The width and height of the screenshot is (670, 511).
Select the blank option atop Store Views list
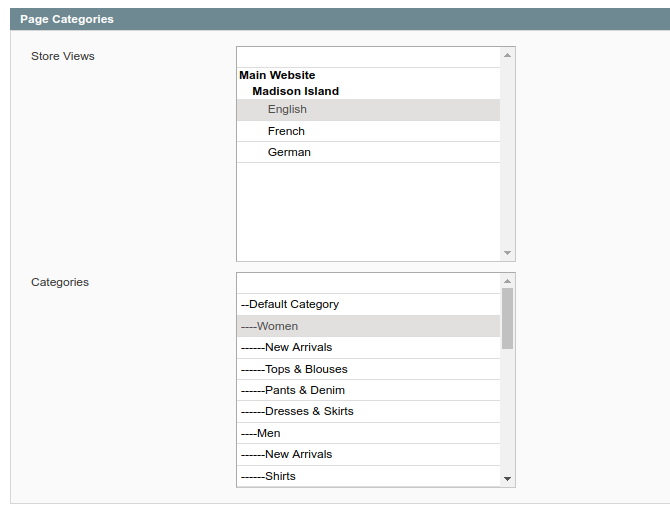[368, 57]
